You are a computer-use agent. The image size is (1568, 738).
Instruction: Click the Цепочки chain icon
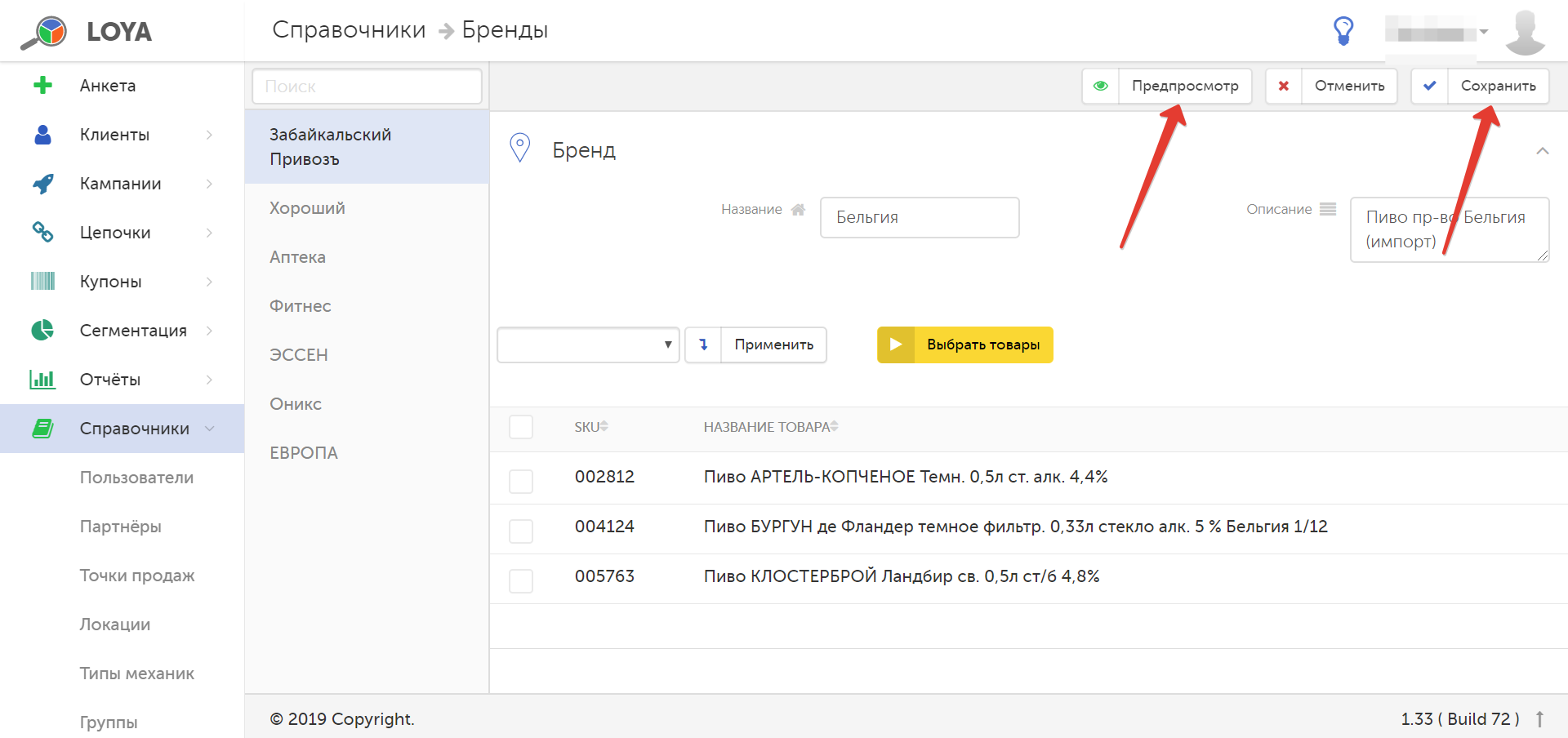[42, 233]
